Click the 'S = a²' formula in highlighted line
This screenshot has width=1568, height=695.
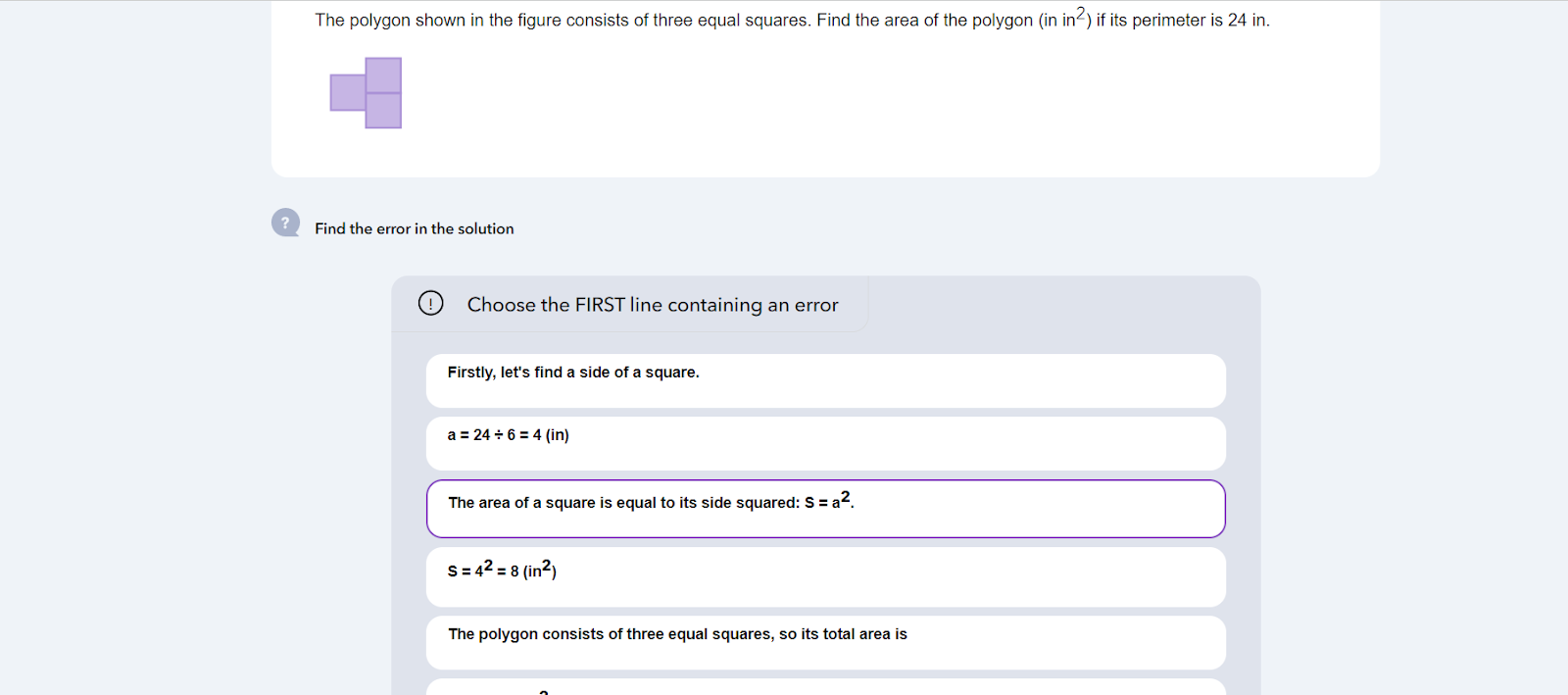[x=829, y=500]
